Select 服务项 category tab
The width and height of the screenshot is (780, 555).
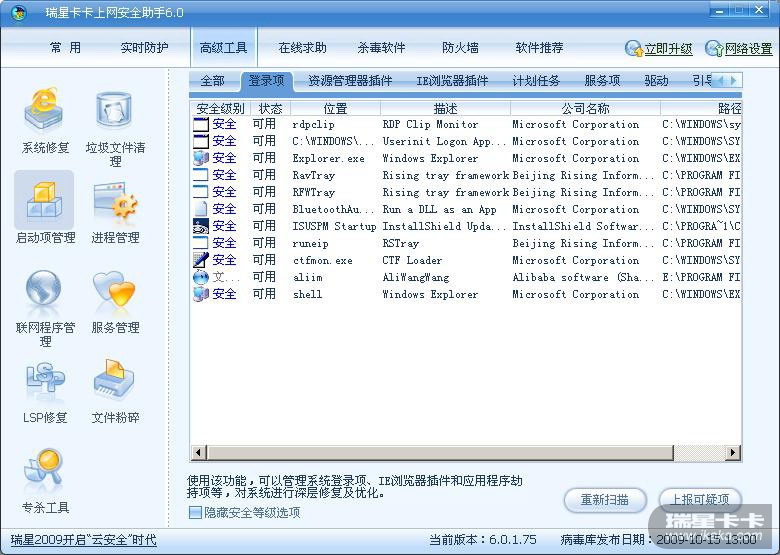tap(602, 81)
